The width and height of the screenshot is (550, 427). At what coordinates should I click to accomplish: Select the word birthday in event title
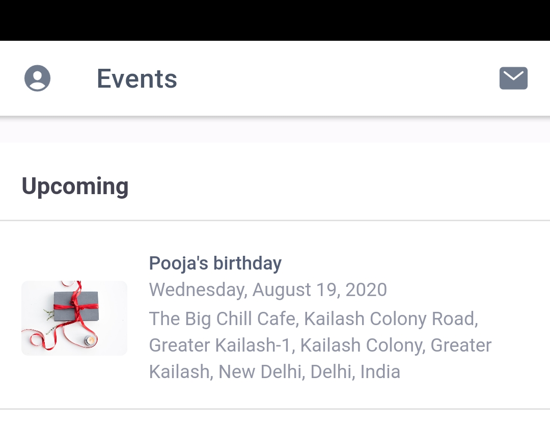click(x=247, y=263)
